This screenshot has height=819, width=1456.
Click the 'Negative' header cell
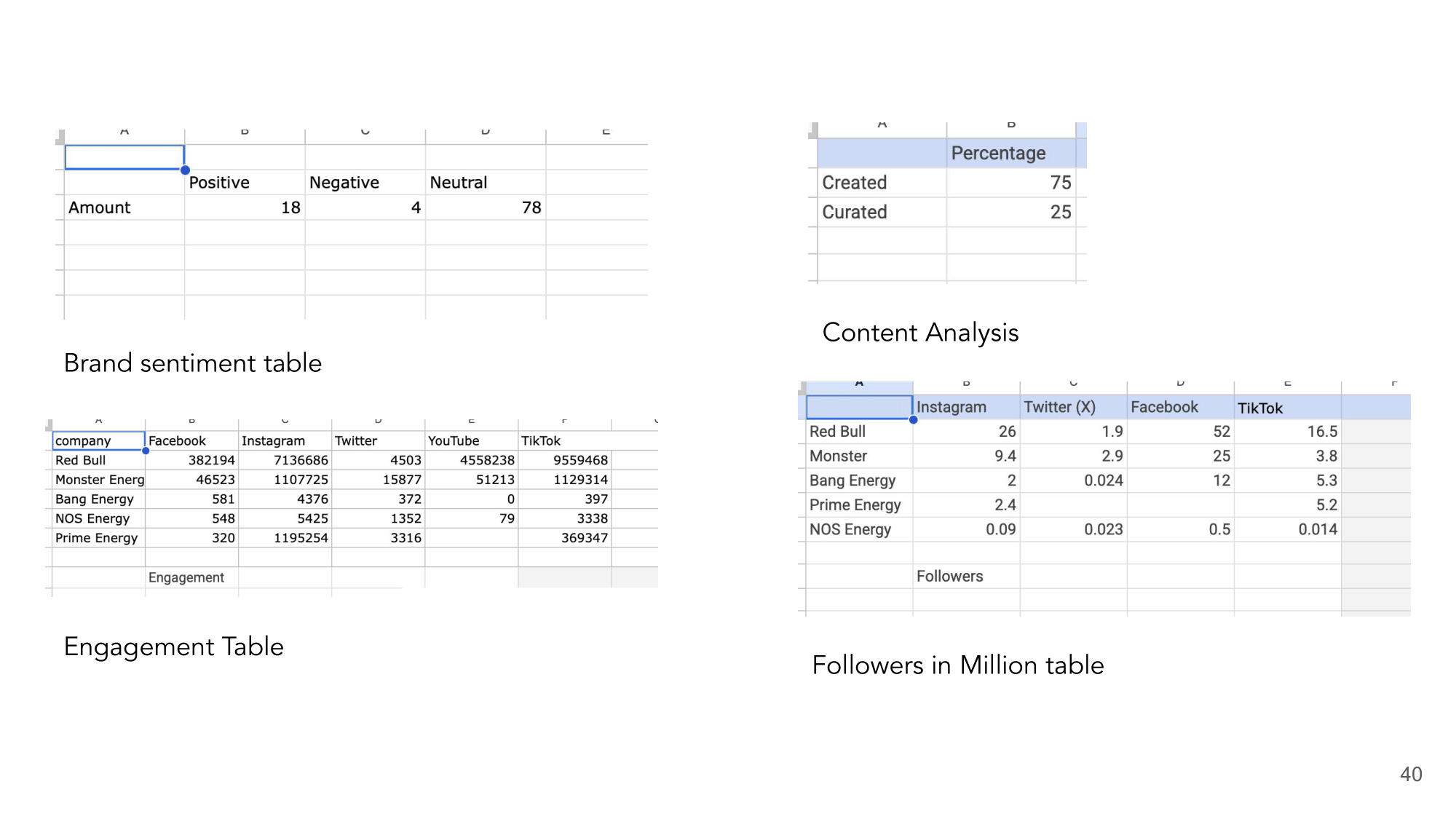[365, 182]
